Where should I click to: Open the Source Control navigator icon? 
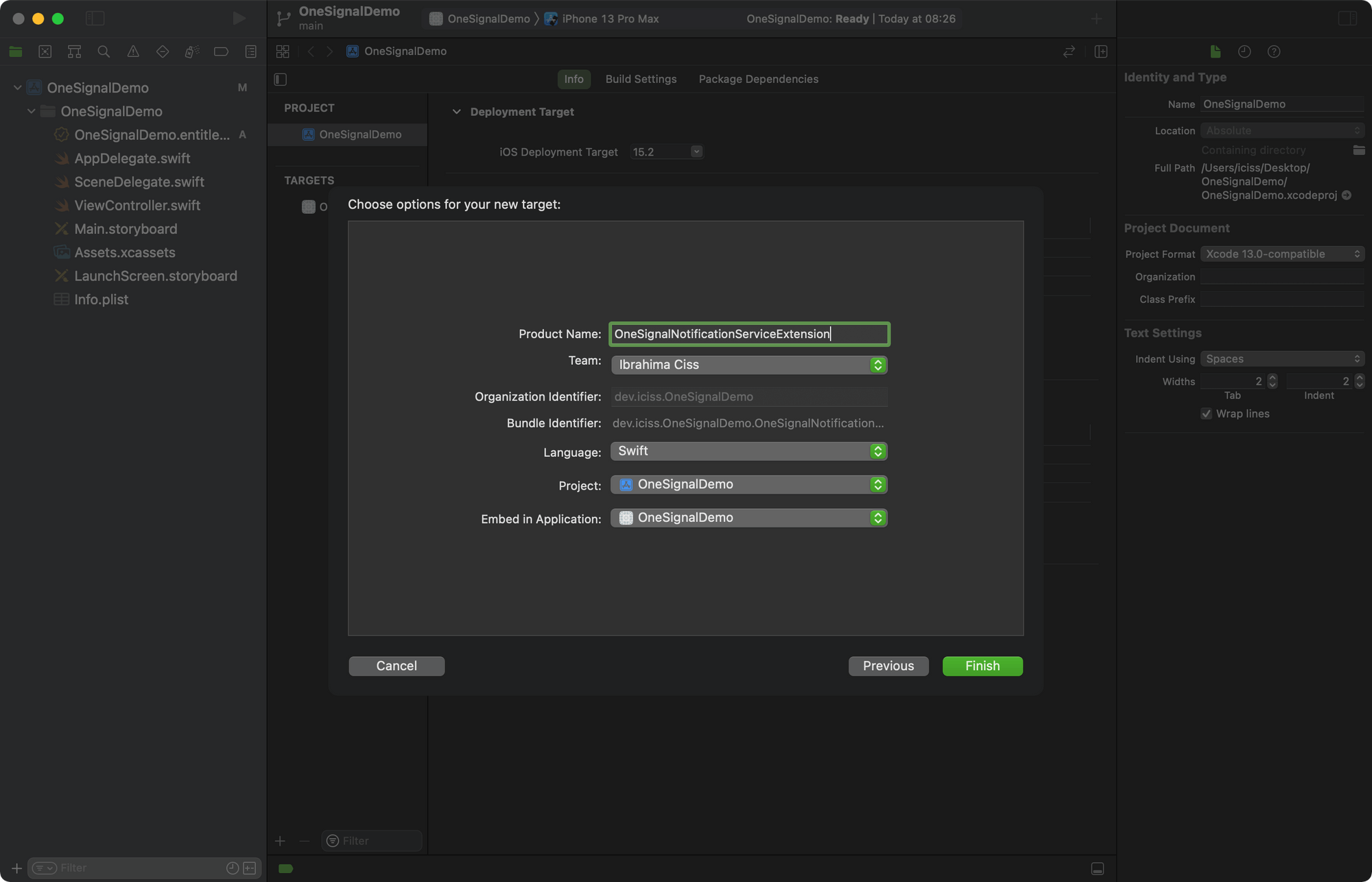[x=45, y=51]
